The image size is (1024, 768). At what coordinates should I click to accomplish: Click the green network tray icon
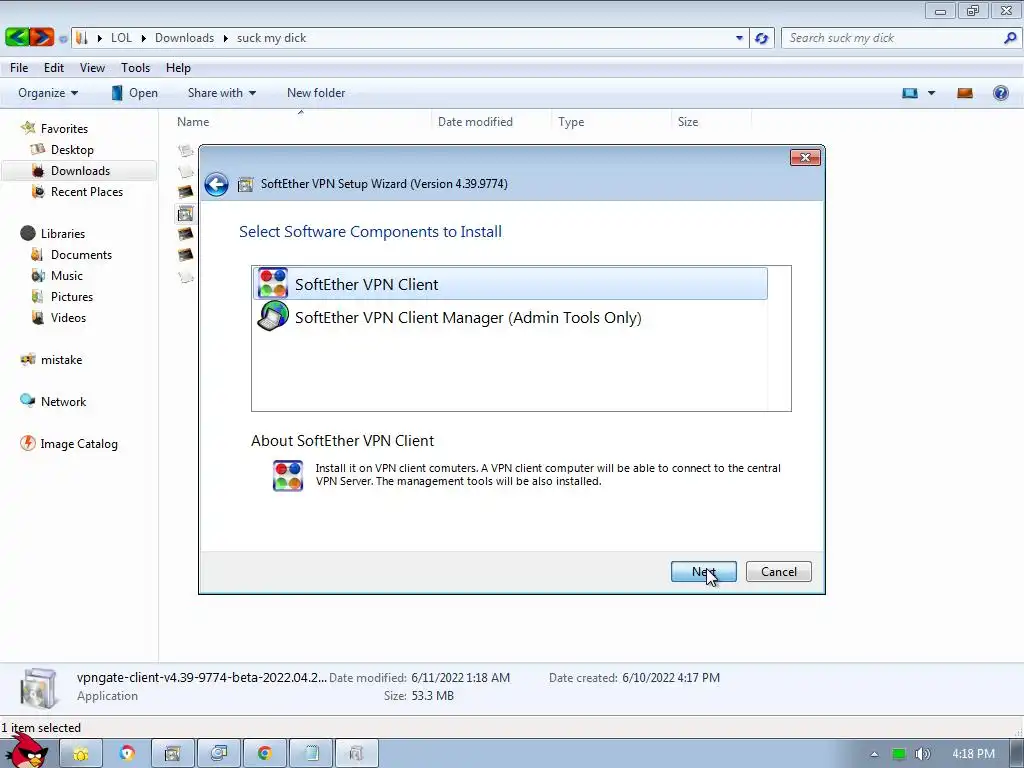pyautogui.click(x=899, y=754)
